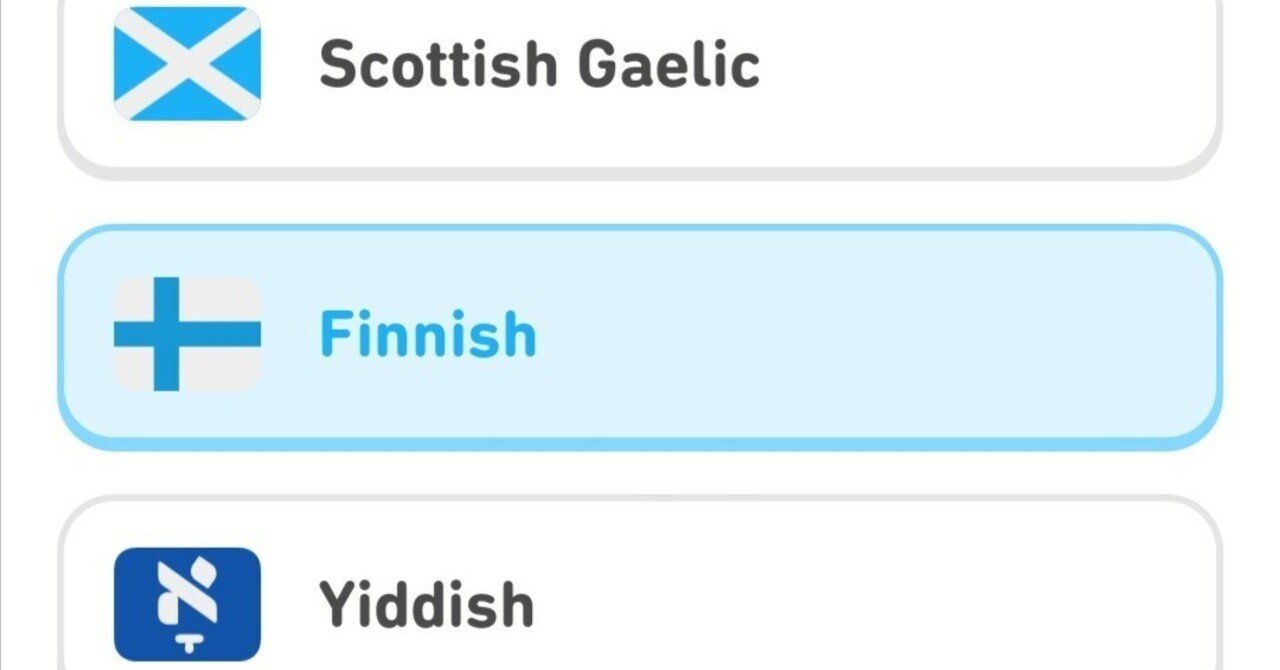
Task: Click the Yiddish aleph letter icon
Action: pyautogui.click(x=187, y=604)
